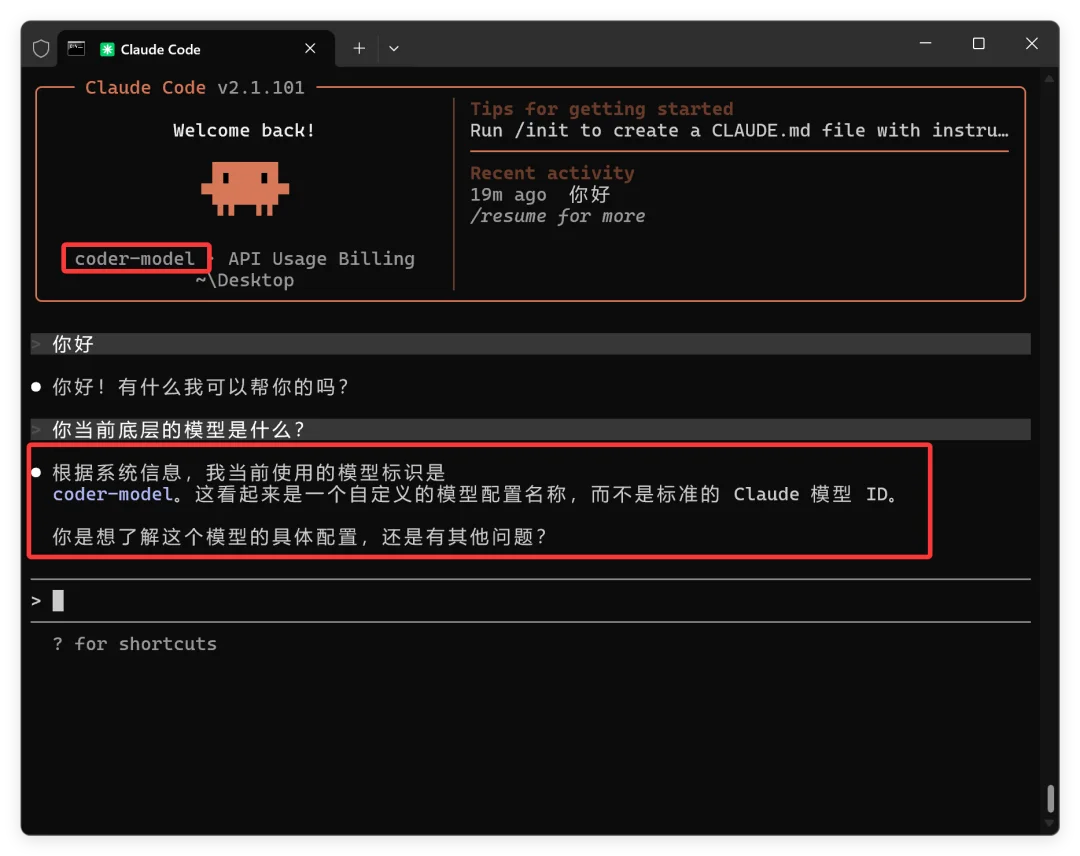
Task: Click the scrollbar up arrow
Action: (1049, 77)
